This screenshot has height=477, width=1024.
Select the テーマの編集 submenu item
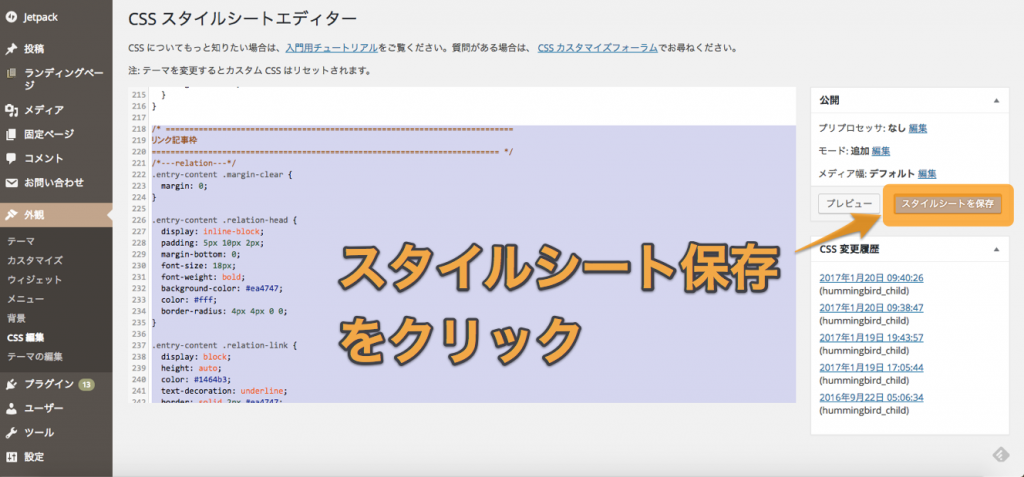pos(35,357)
